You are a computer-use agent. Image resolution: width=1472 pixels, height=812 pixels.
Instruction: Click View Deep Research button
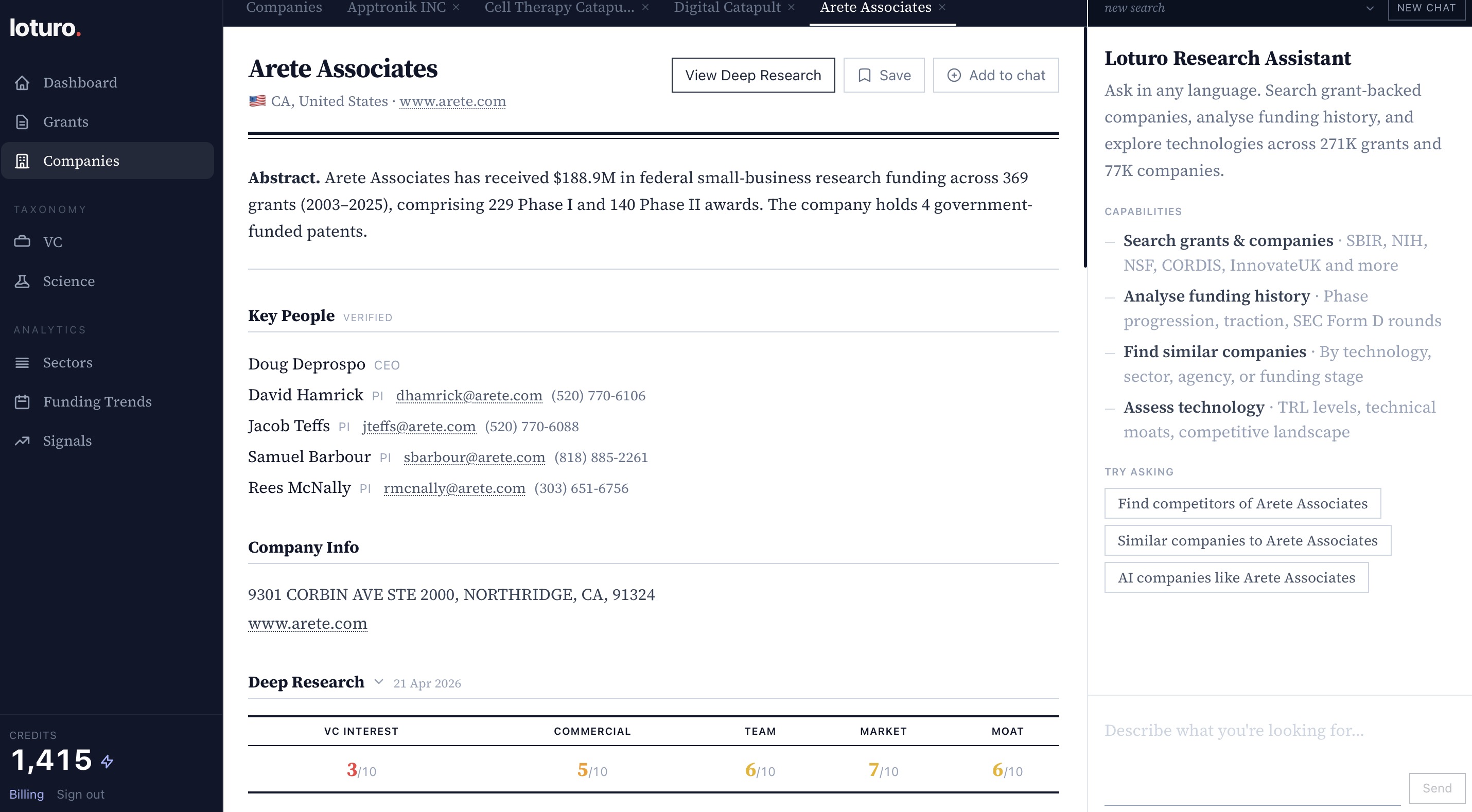[752, 76]
